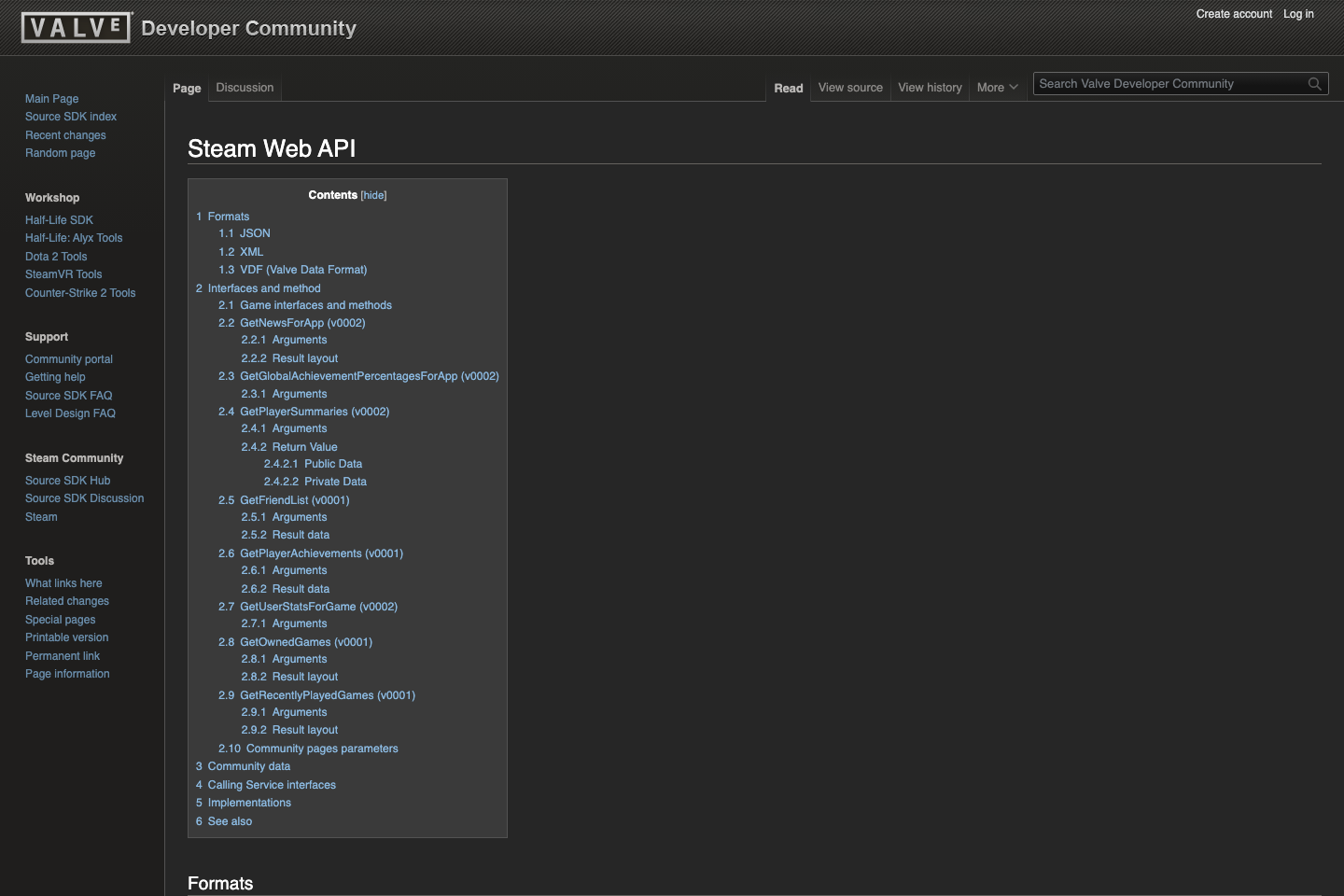
Task: Open the More dropdown menu
Action: (x=997, y=87)
